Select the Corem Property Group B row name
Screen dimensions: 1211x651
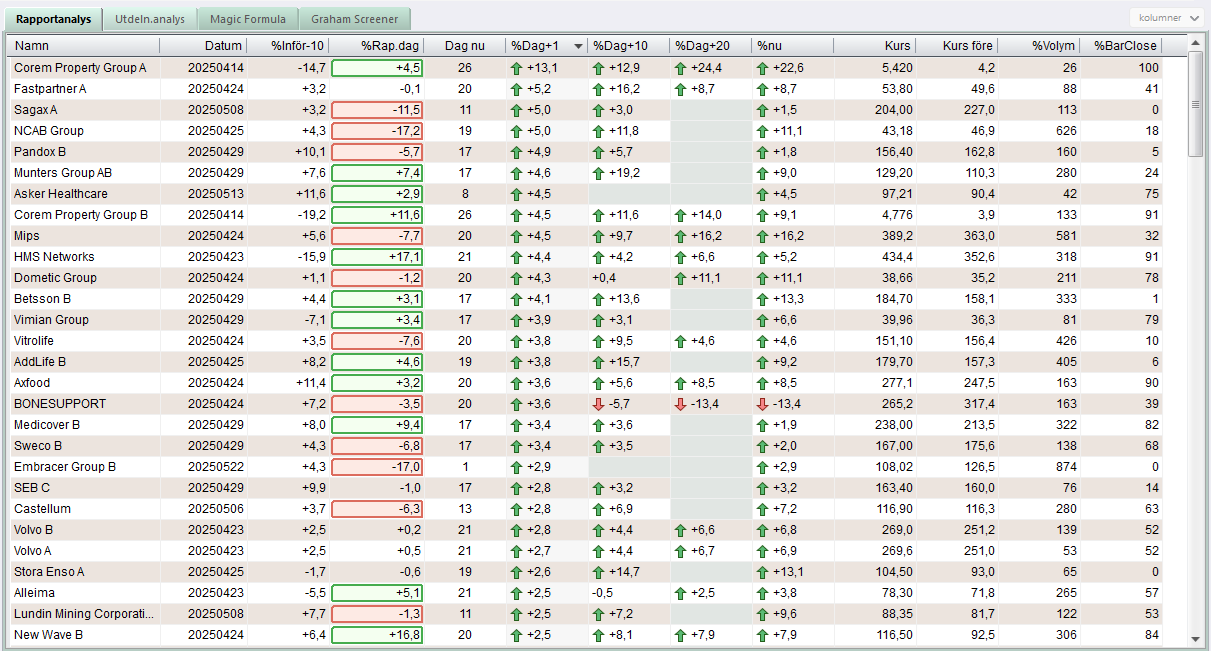tap(81, 215)
